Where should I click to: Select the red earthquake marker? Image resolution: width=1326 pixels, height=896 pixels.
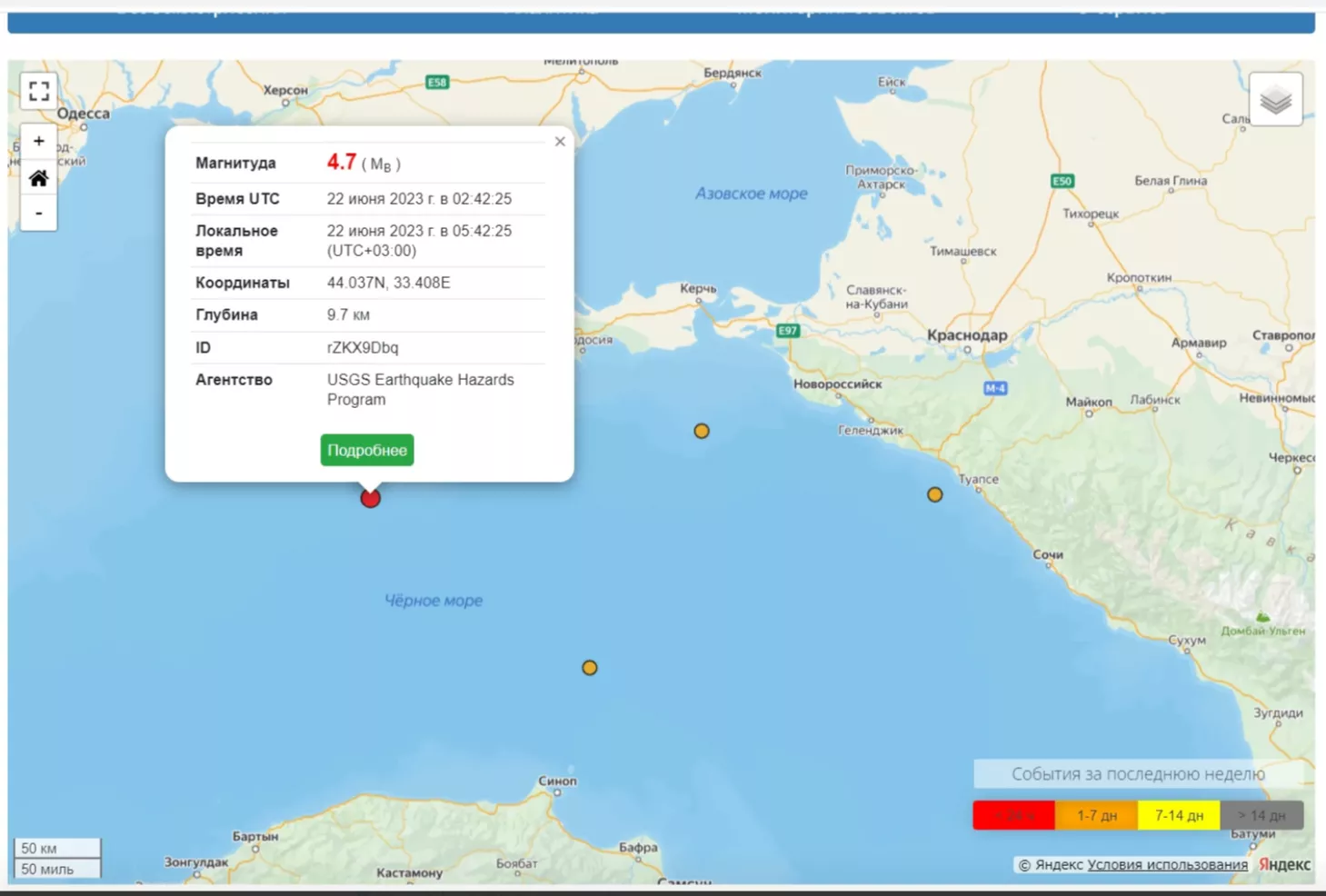[370, 498]
